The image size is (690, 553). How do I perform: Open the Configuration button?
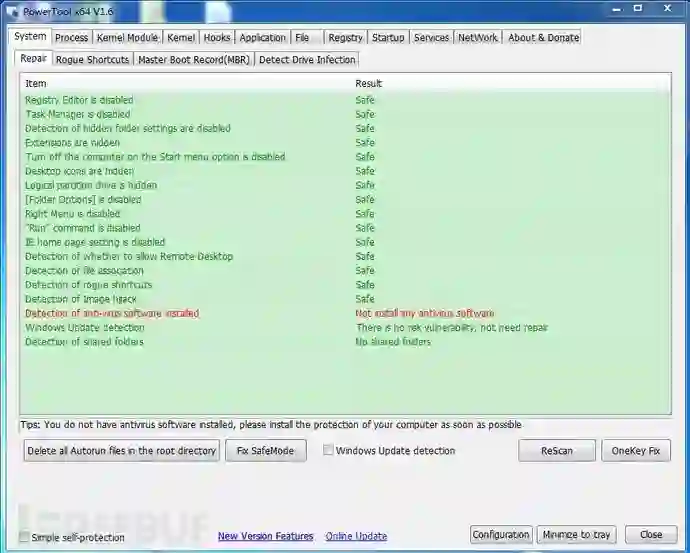tap(501, 535)
